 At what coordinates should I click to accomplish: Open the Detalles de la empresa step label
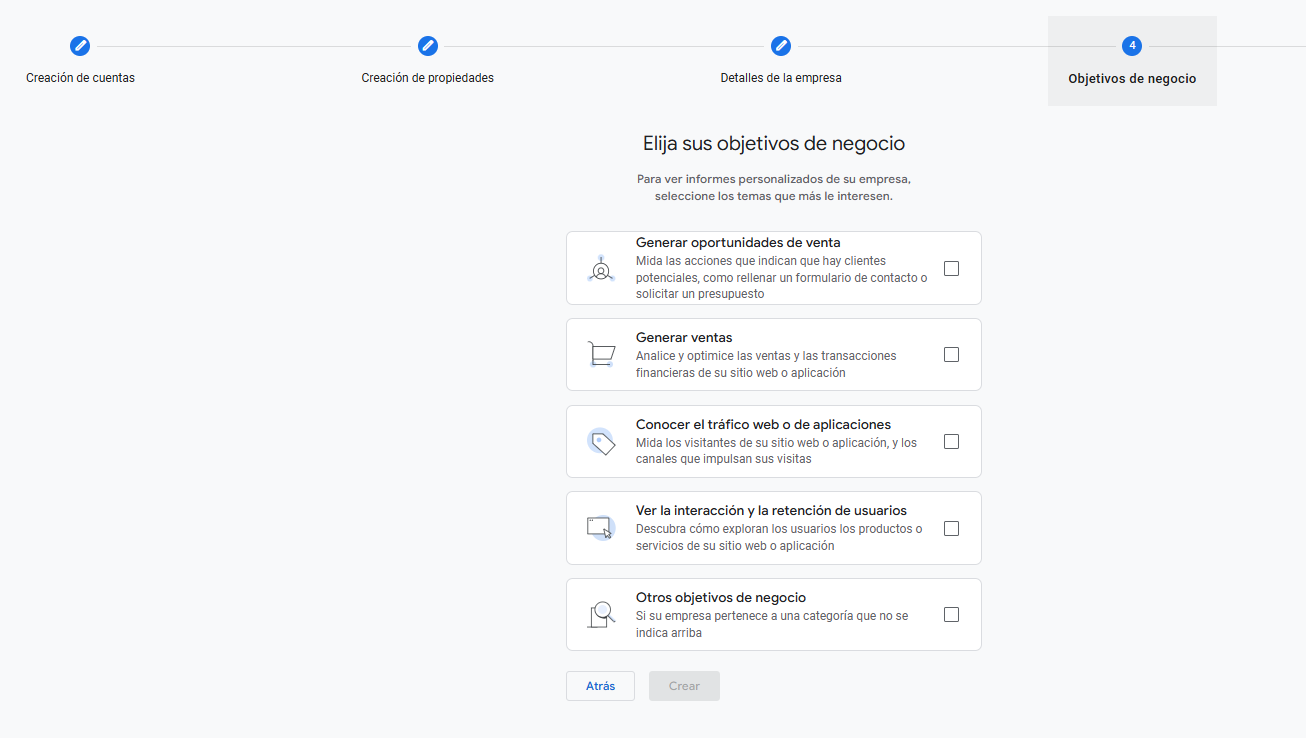pyautogui.click(x=781, y=78)
